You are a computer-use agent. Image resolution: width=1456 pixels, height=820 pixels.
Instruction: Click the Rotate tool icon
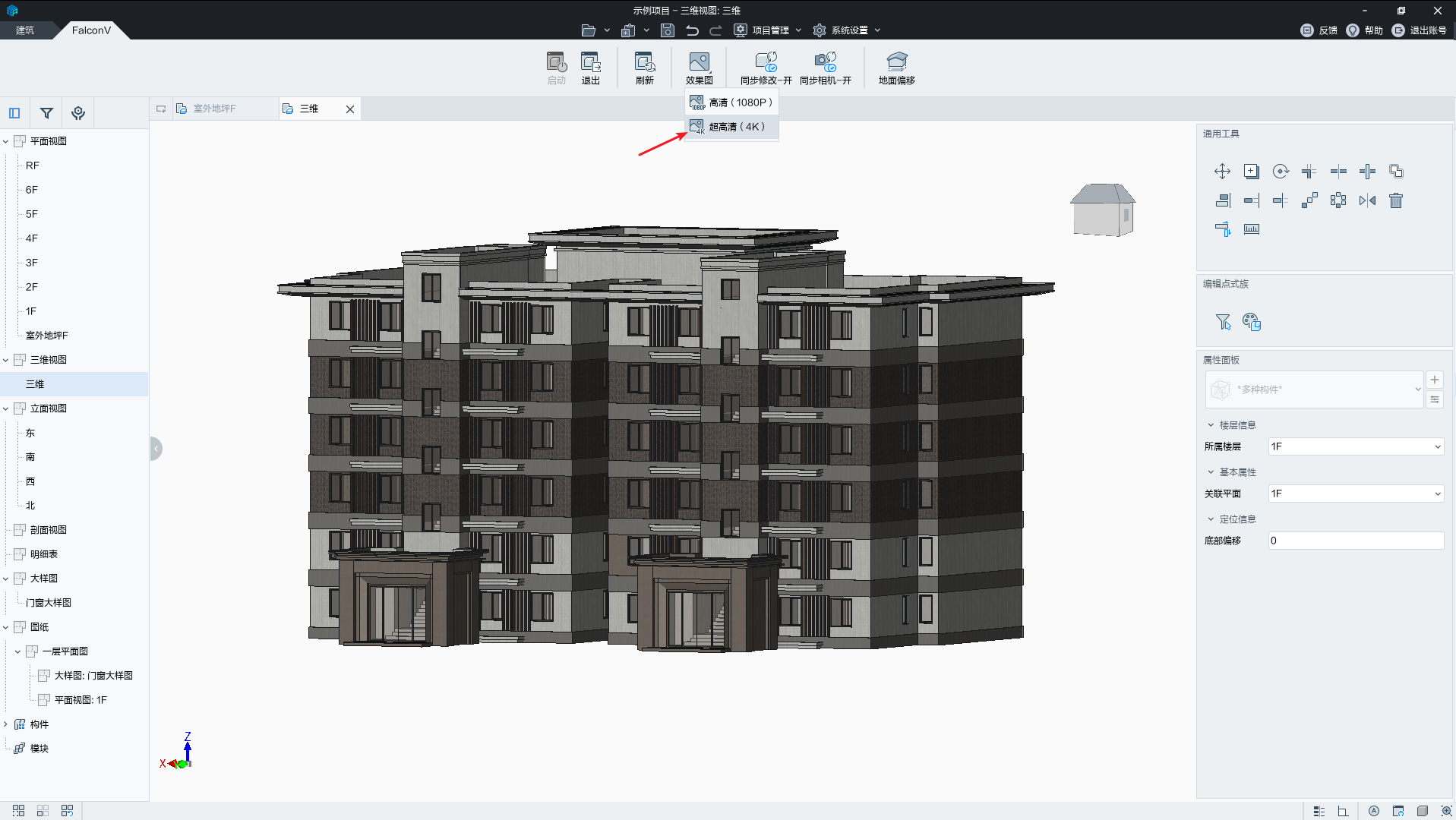(x=1281, y=172)
